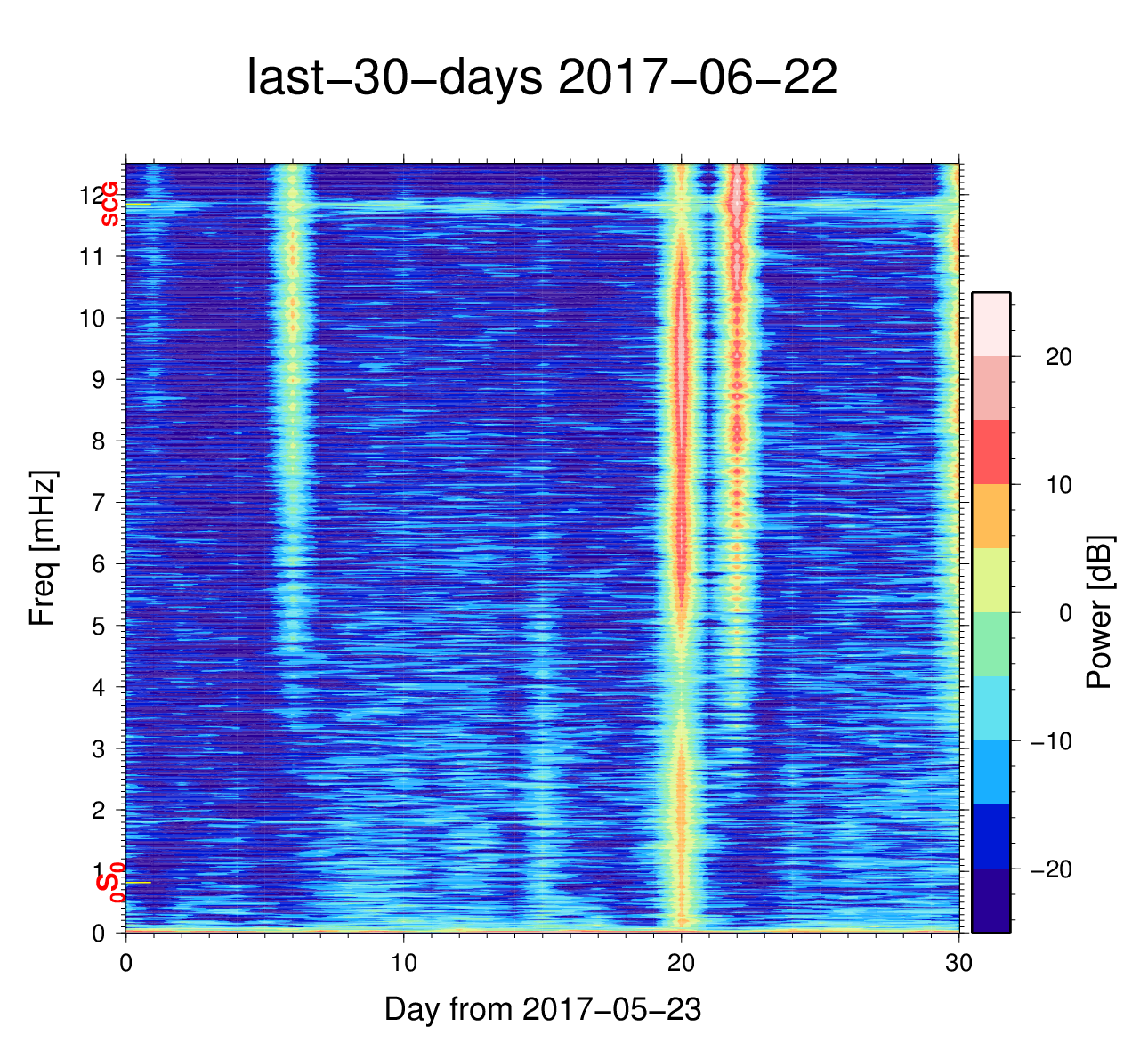Click the bright red colorbar segment above 10 dB
The image size is (1148, 1059).
click(x=990, y=452)
